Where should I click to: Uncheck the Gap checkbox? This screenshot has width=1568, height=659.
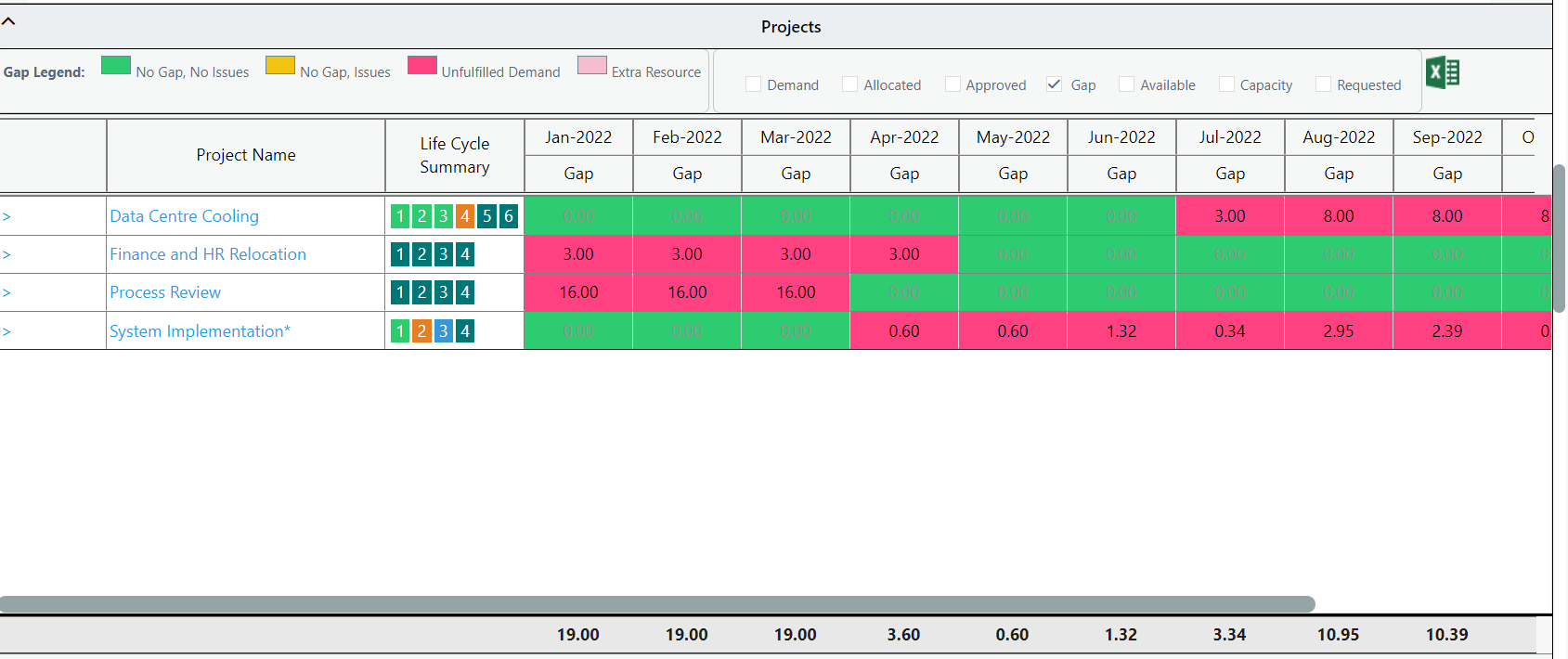(1054, 84)
